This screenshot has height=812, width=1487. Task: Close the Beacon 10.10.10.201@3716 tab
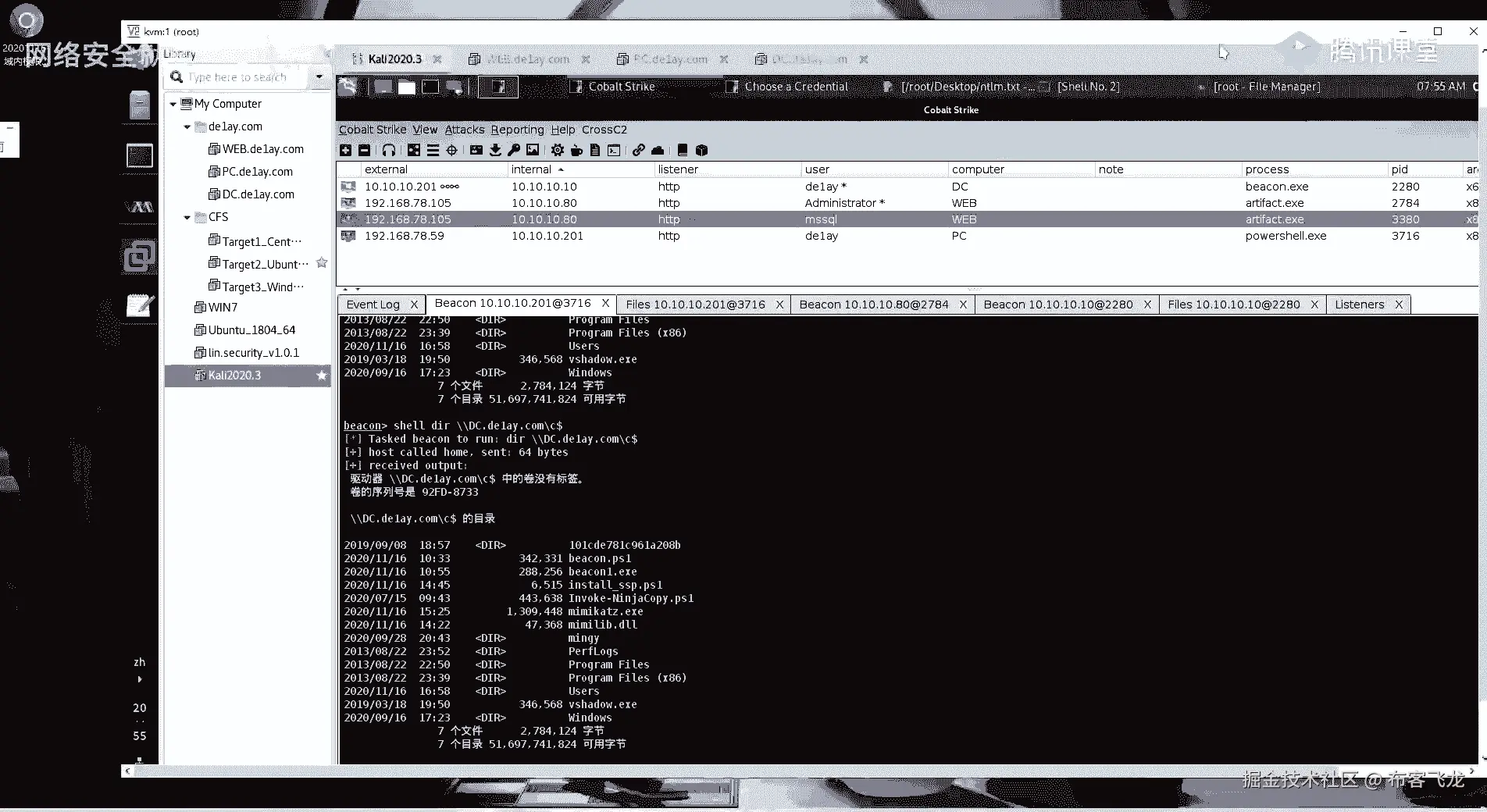605,303
